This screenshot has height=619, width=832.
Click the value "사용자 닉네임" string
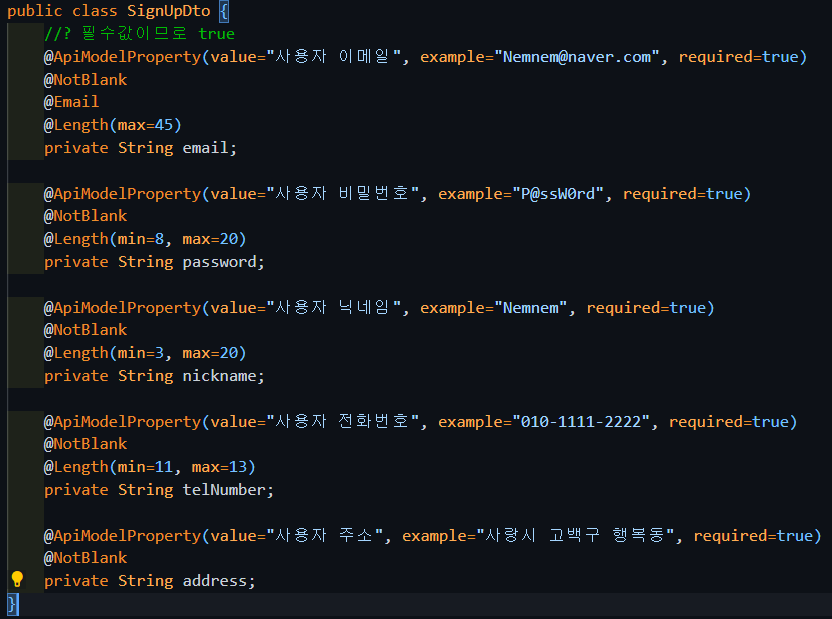coord(333,308)
